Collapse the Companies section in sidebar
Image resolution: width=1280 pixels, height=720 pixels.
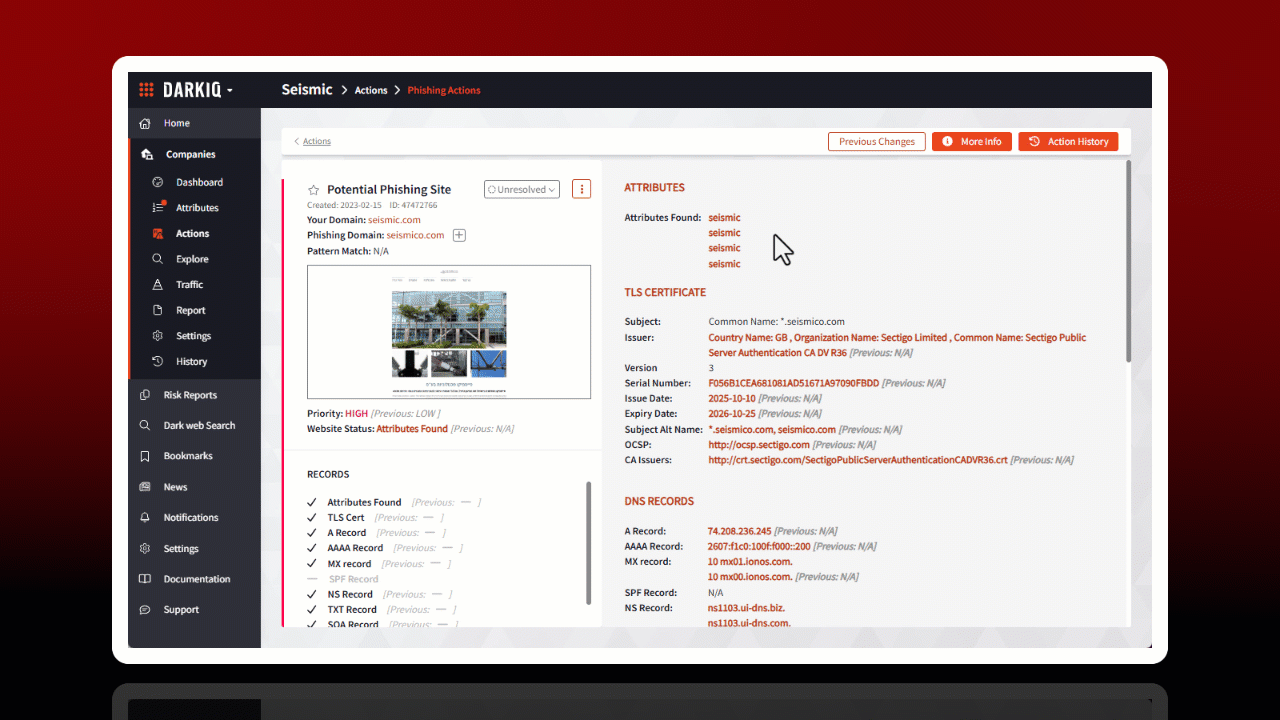(190, 154)
